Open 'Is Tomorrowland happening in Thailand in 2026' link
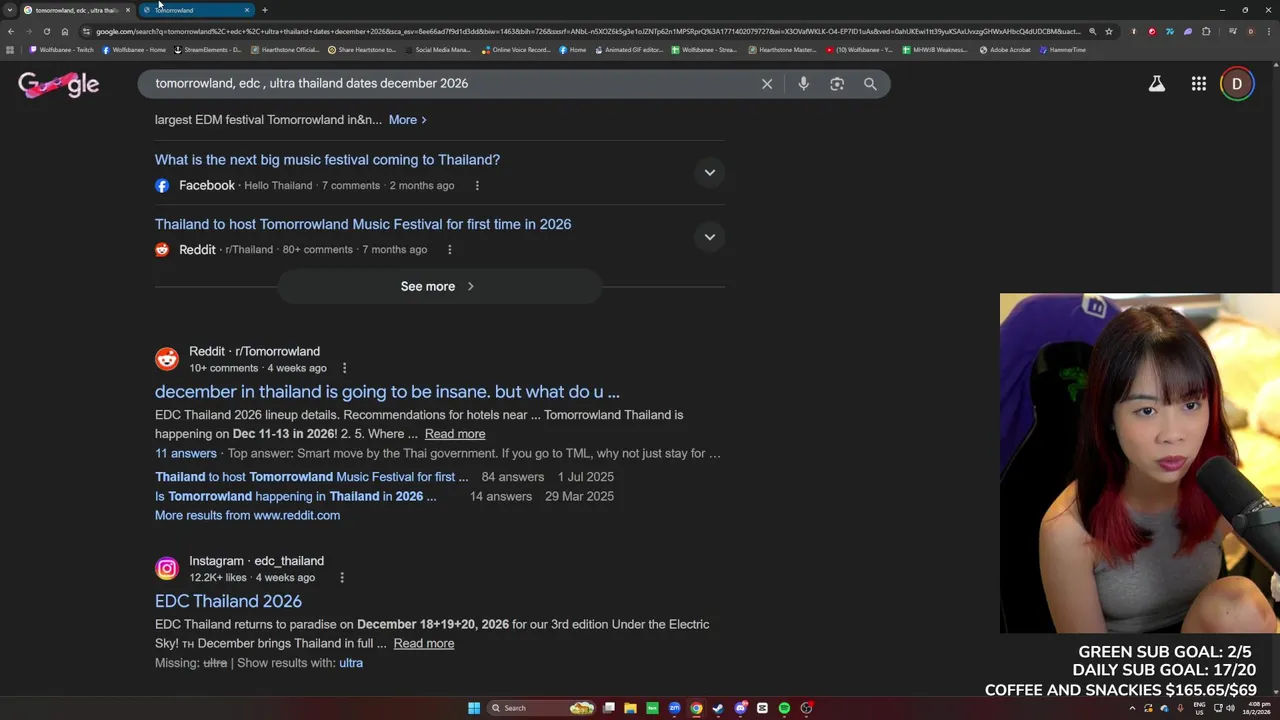 [295, 496]
